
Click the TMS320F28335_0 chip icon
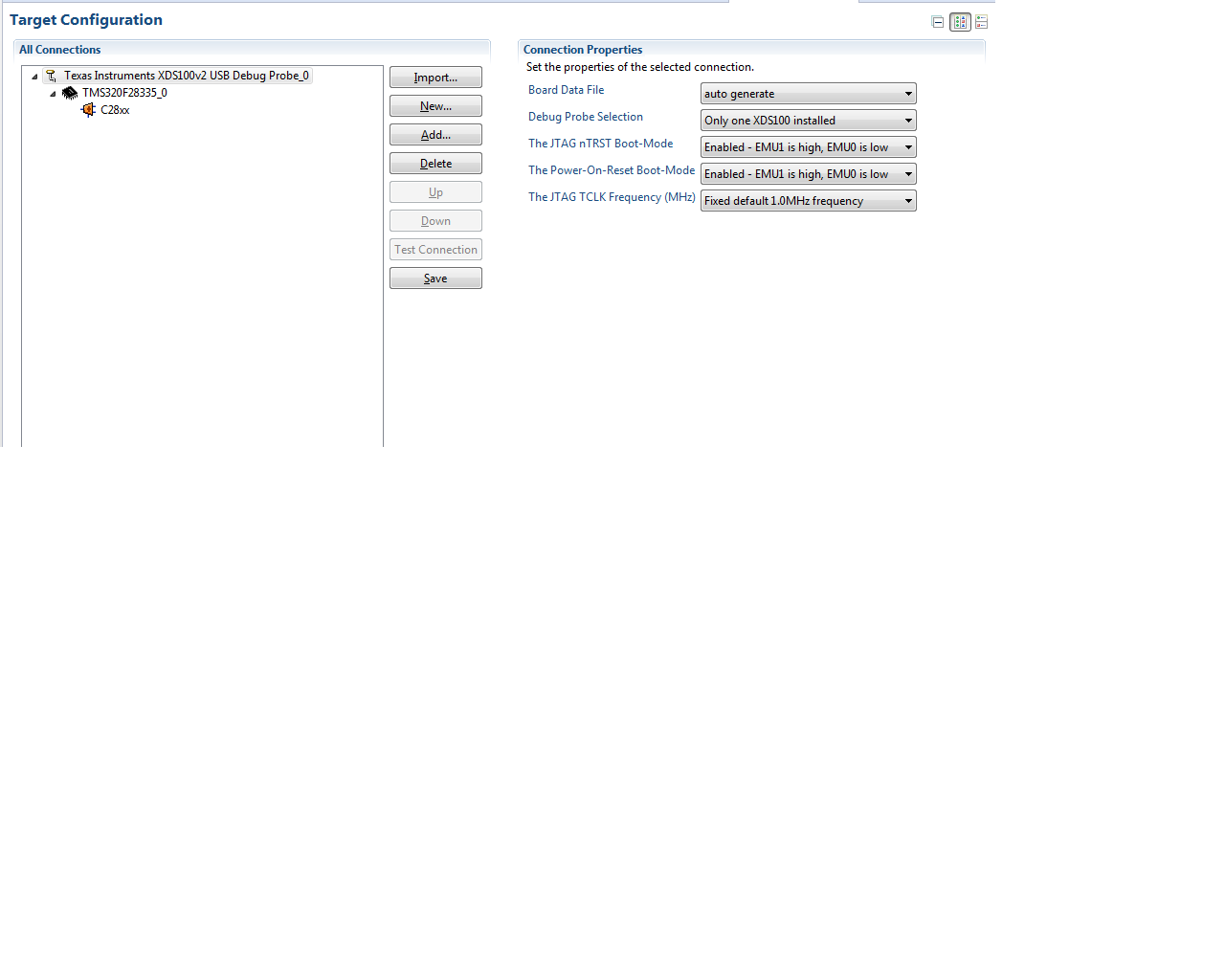(70, 93)
